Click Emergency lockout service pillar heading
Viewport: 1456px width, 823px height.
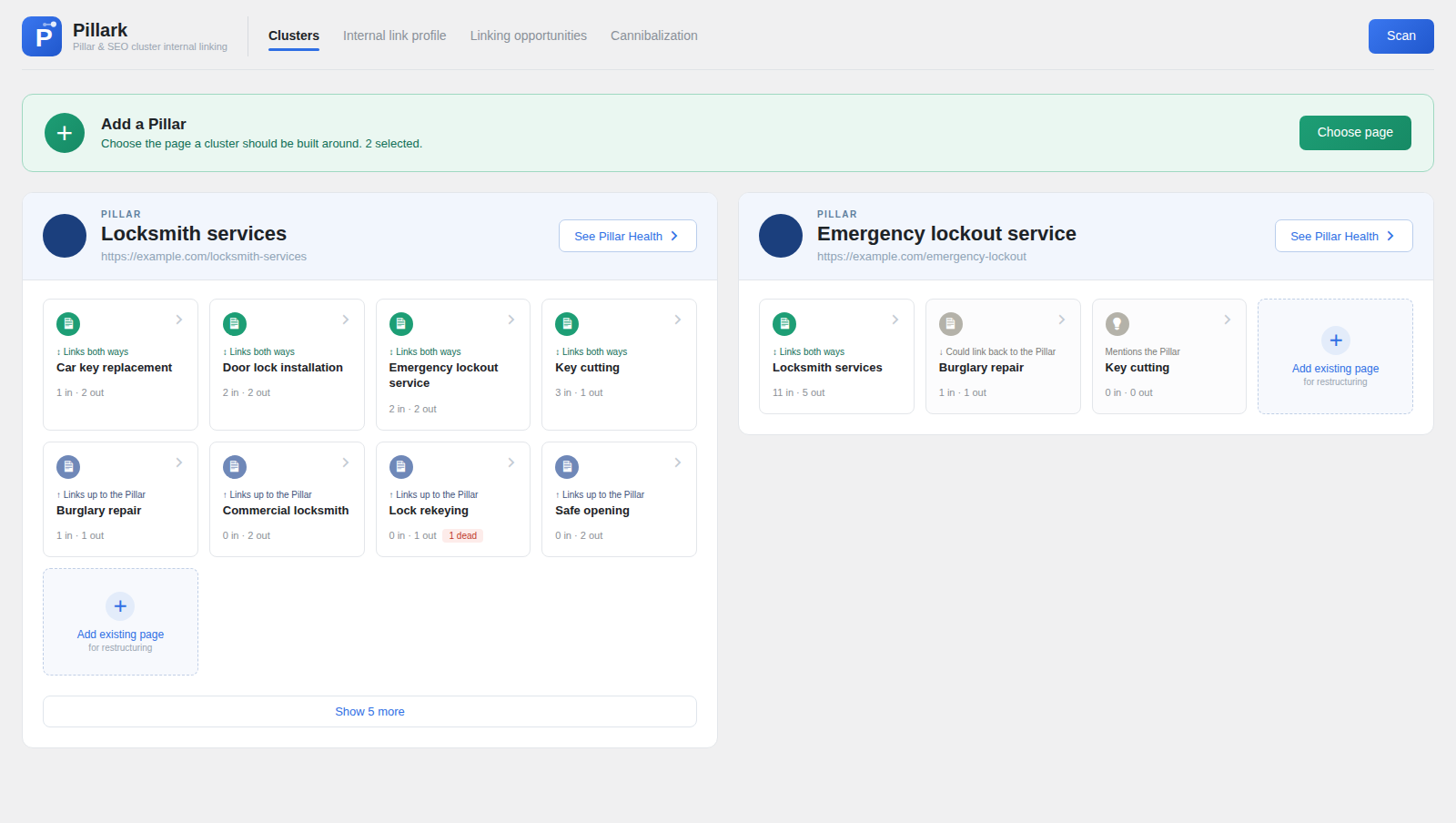point(946,234)
